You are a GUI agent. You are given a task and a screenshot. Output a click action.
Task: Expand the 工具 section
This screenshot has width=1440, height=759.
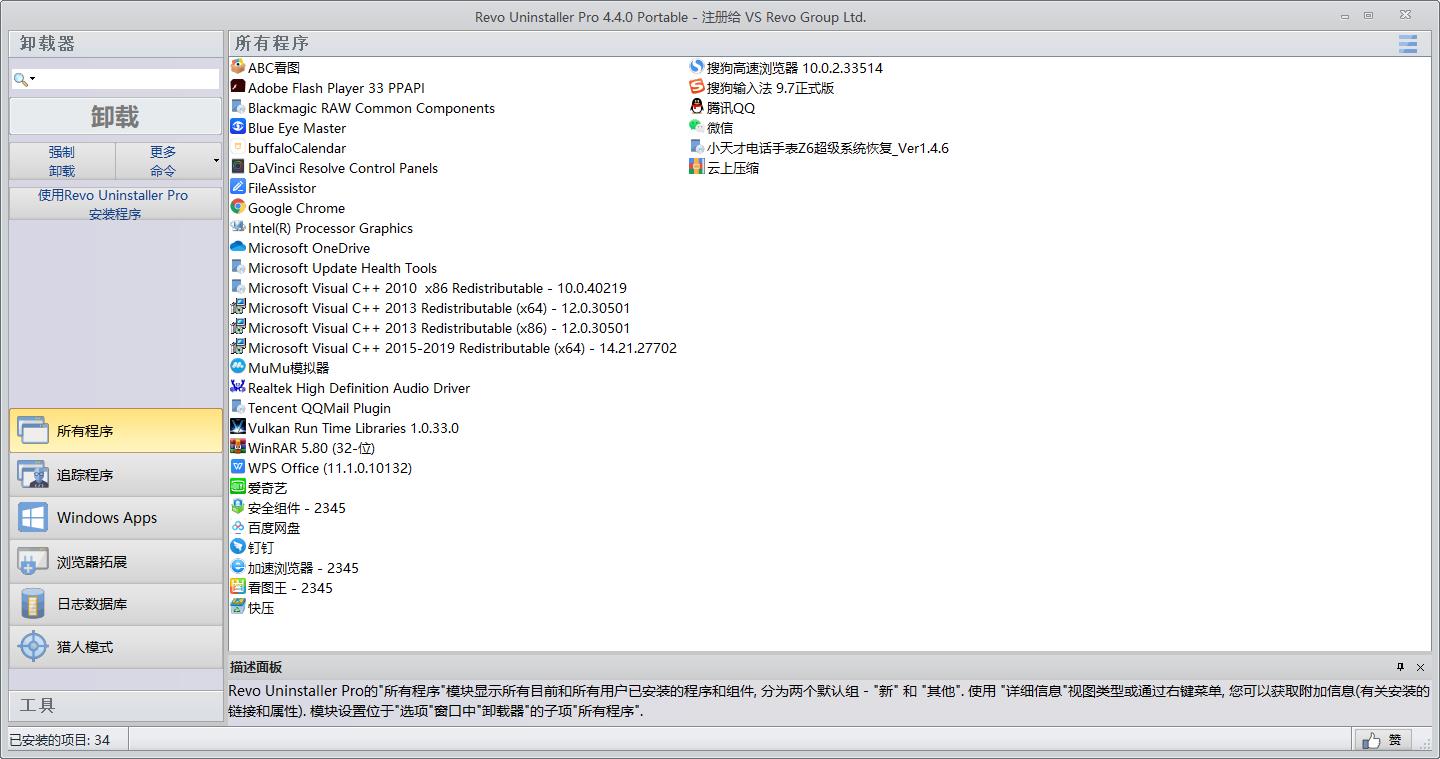[x=115, y=705]
